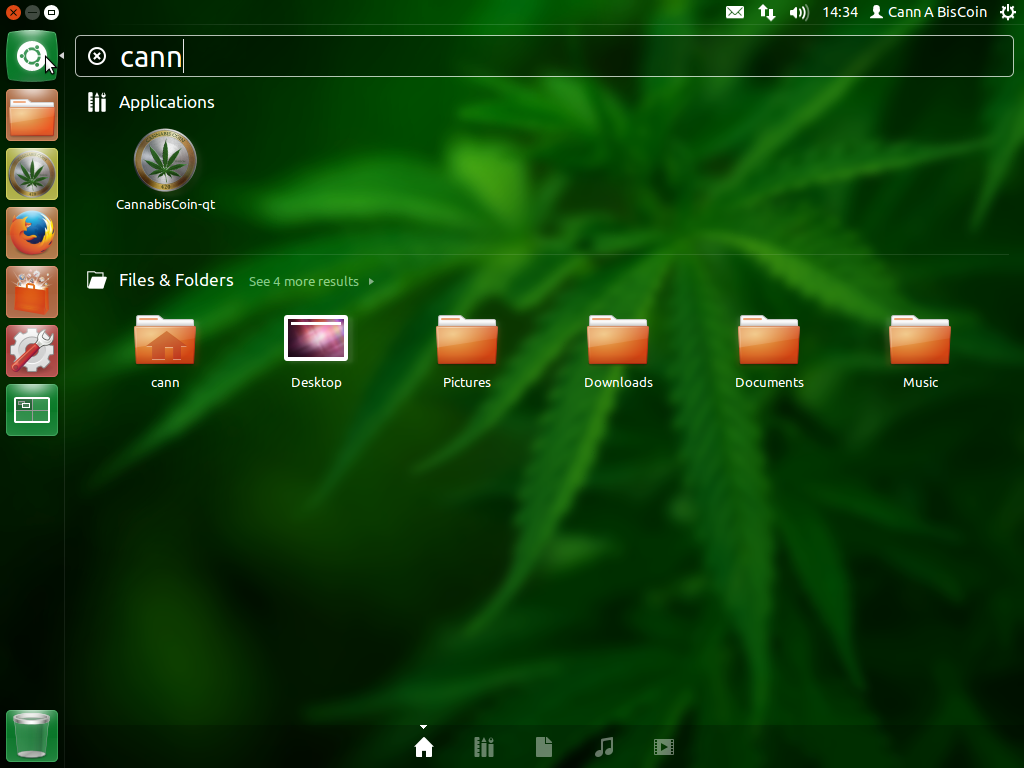This screenshot has height=768, width=1024.
Task: Switch to the Applications lens
Action: 484,746
